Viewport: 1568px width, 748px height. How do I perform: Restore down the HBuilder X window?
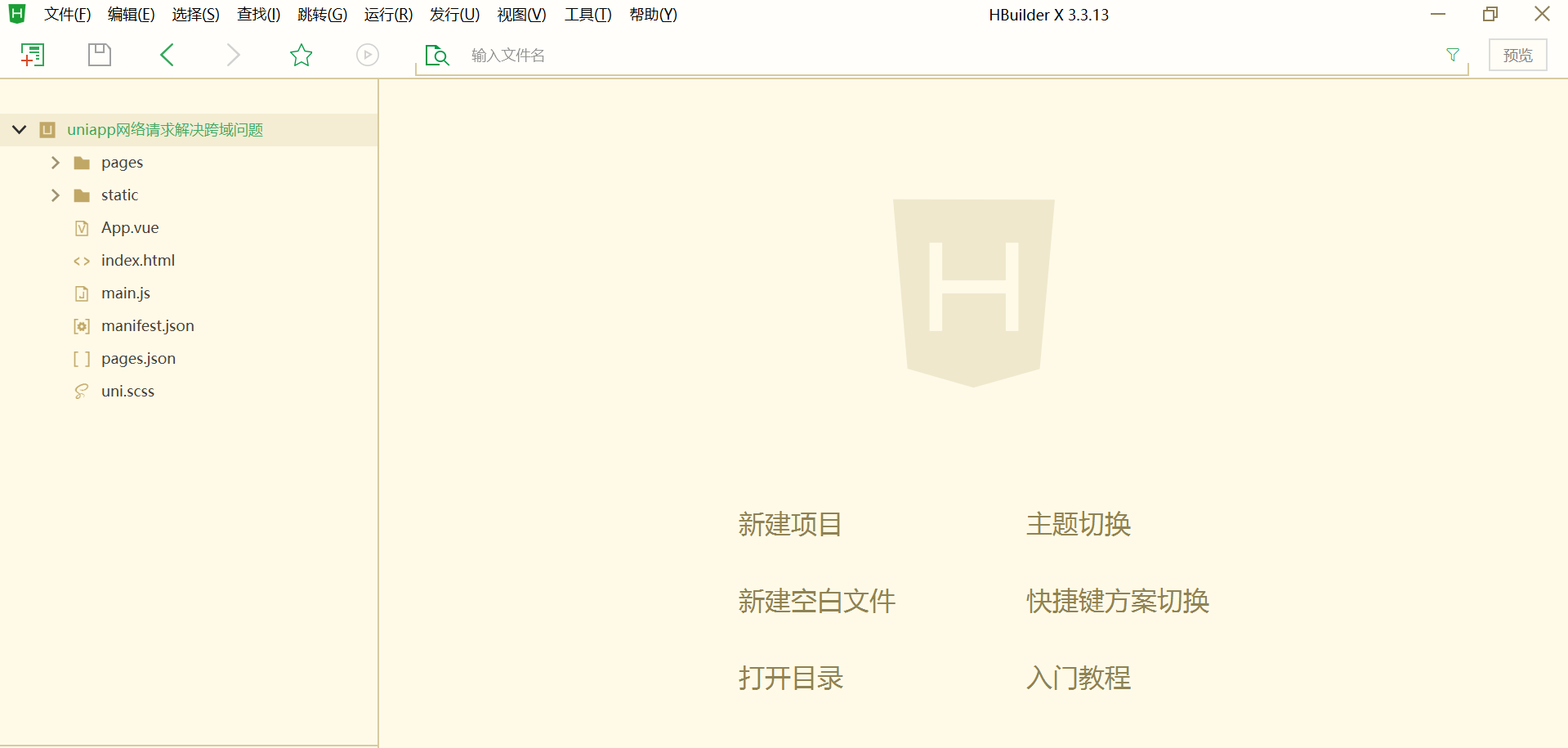pyautogui.click(x=1490, y=14)
